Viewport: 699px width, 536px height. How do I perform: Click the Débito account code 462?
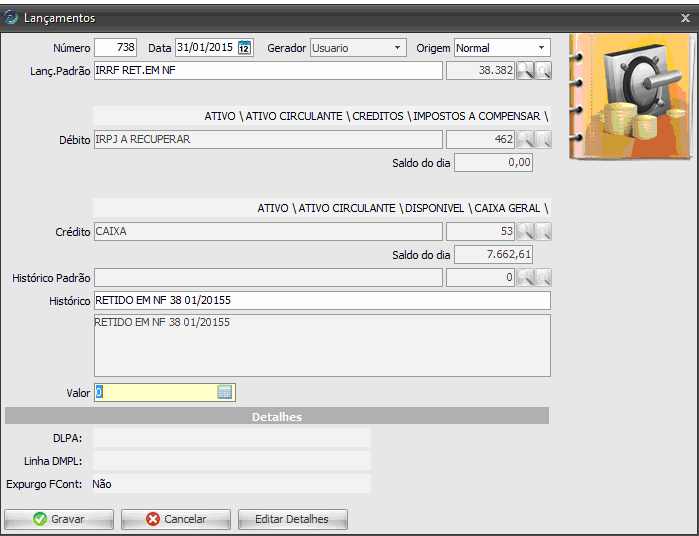(x=481, y=140)
